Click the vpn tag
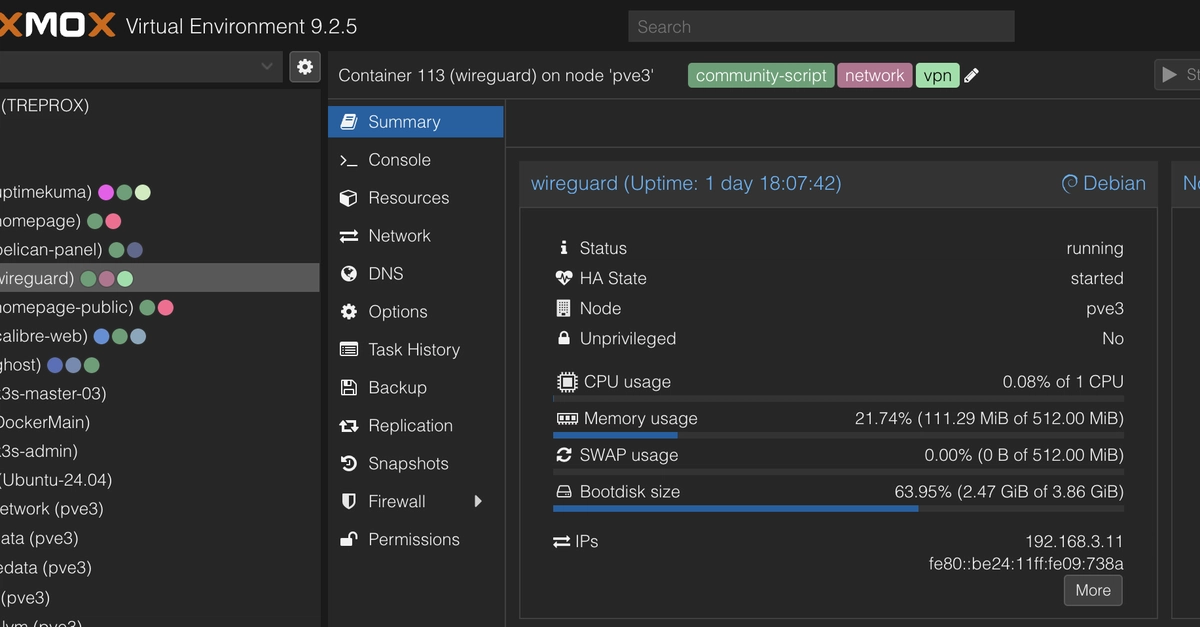 tap(937, 76)
